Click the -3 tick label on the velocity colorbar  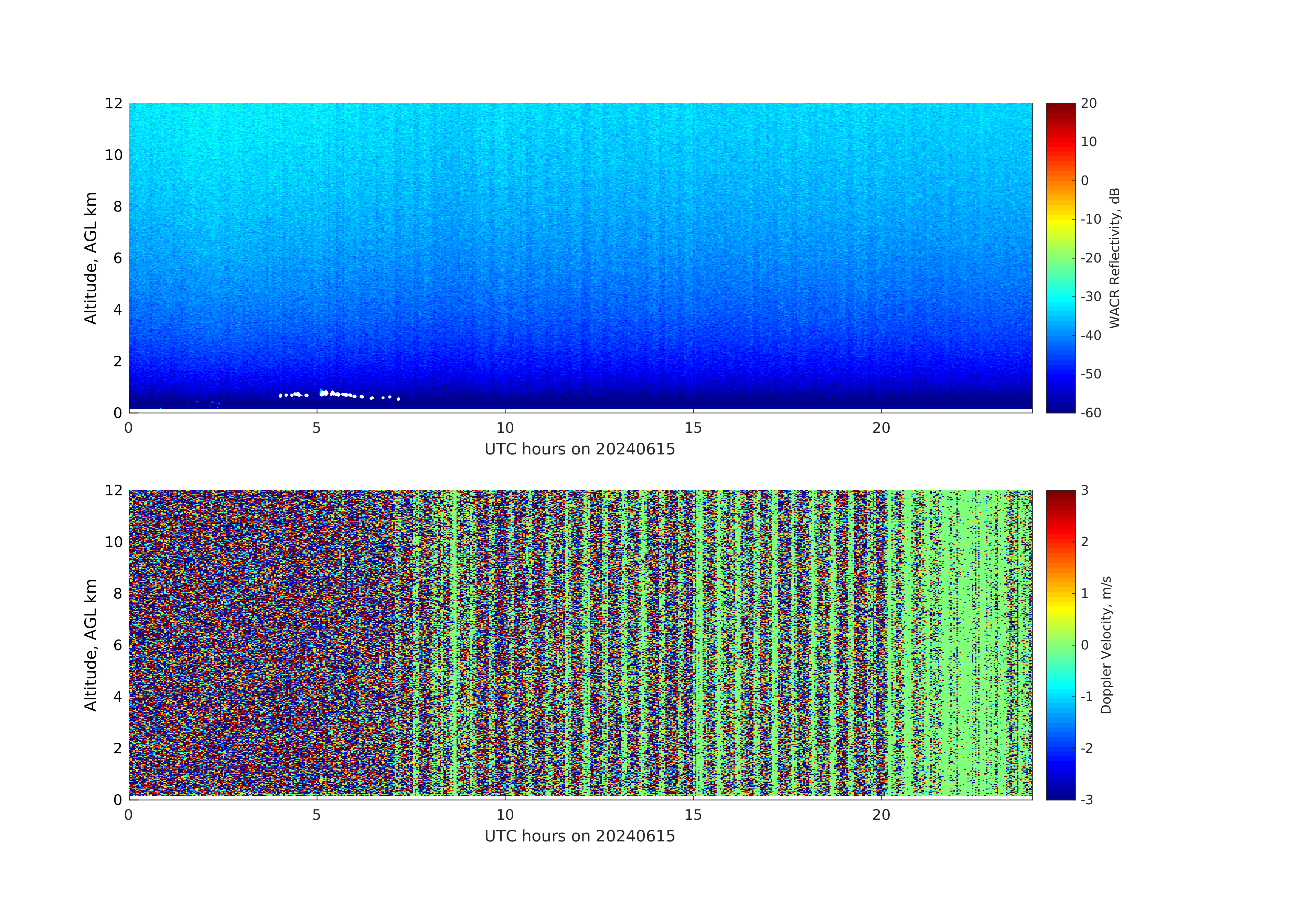click(1087, 799)
